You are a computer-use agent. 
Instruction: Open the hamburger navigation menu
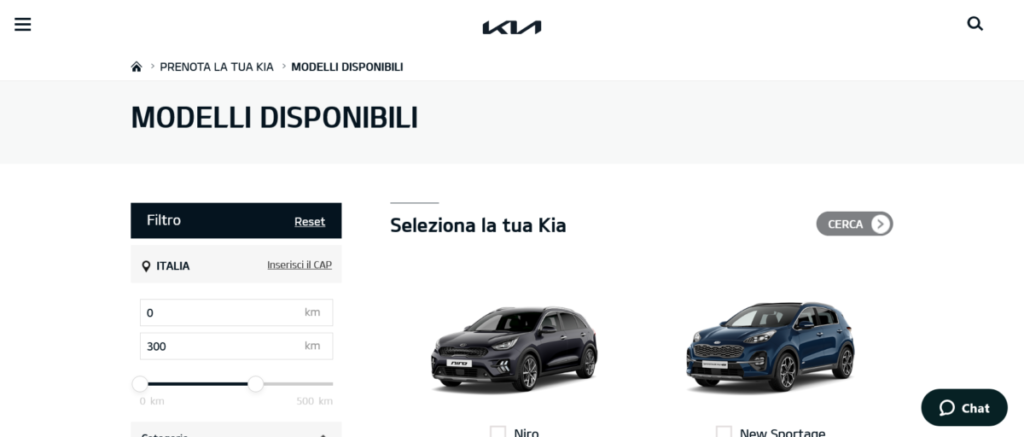point(23,24)
